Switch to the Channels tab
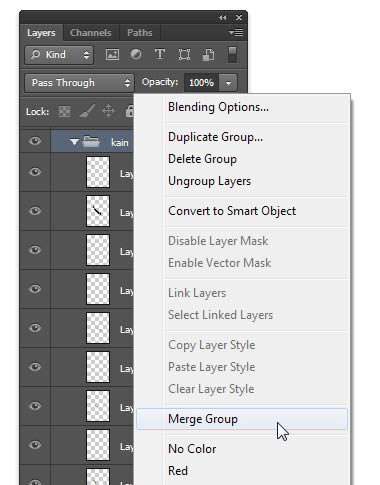This screenshot has width=380, height=485. (x=91, y=33)
